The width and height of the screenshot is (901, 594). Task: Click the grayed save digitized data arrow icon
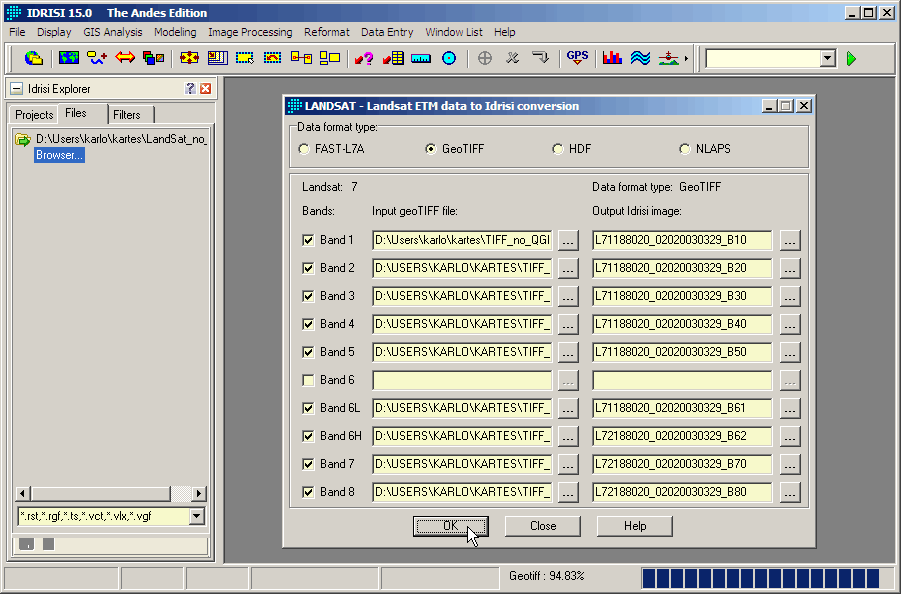coord(541,58)
